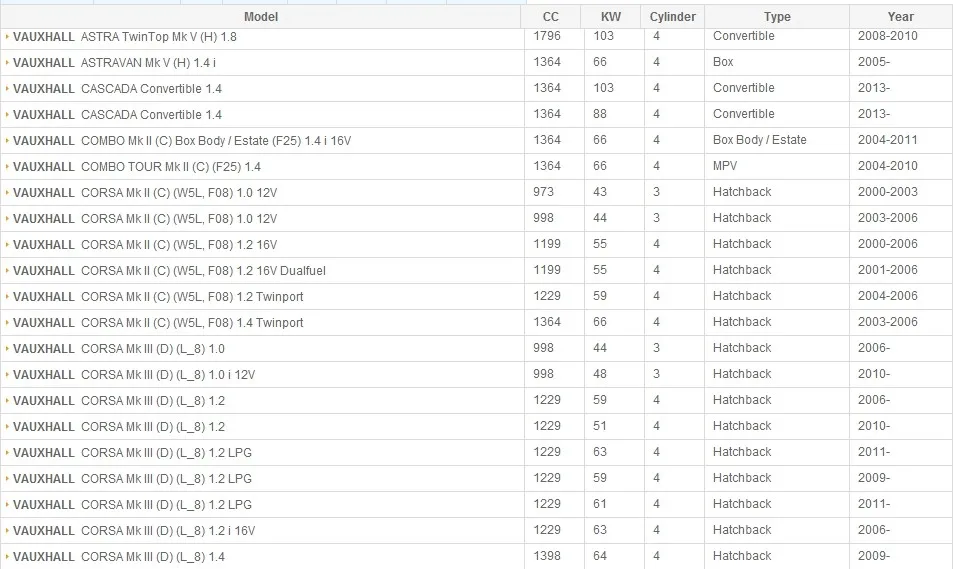The width and height of the screenshot is (953, 569).
Task: Select CORSA Mk III (D) (L_8) 1.0 i 12V
Action: pos(134,375)
